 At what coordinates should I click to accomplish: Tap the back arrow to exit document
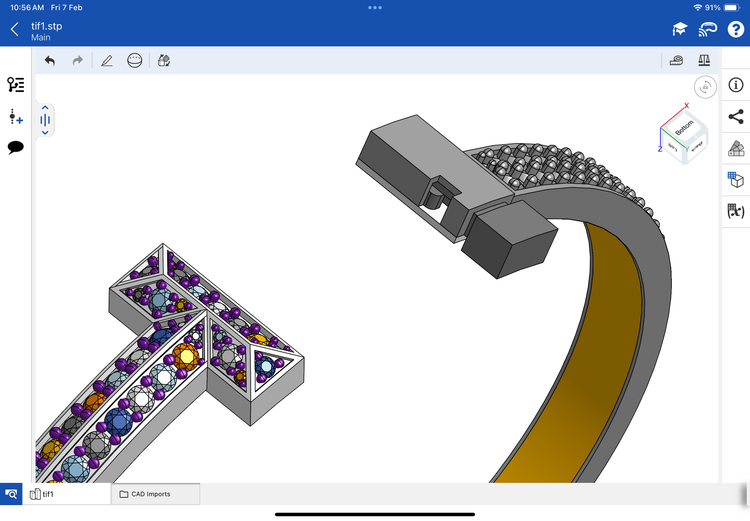click(14, 29)
